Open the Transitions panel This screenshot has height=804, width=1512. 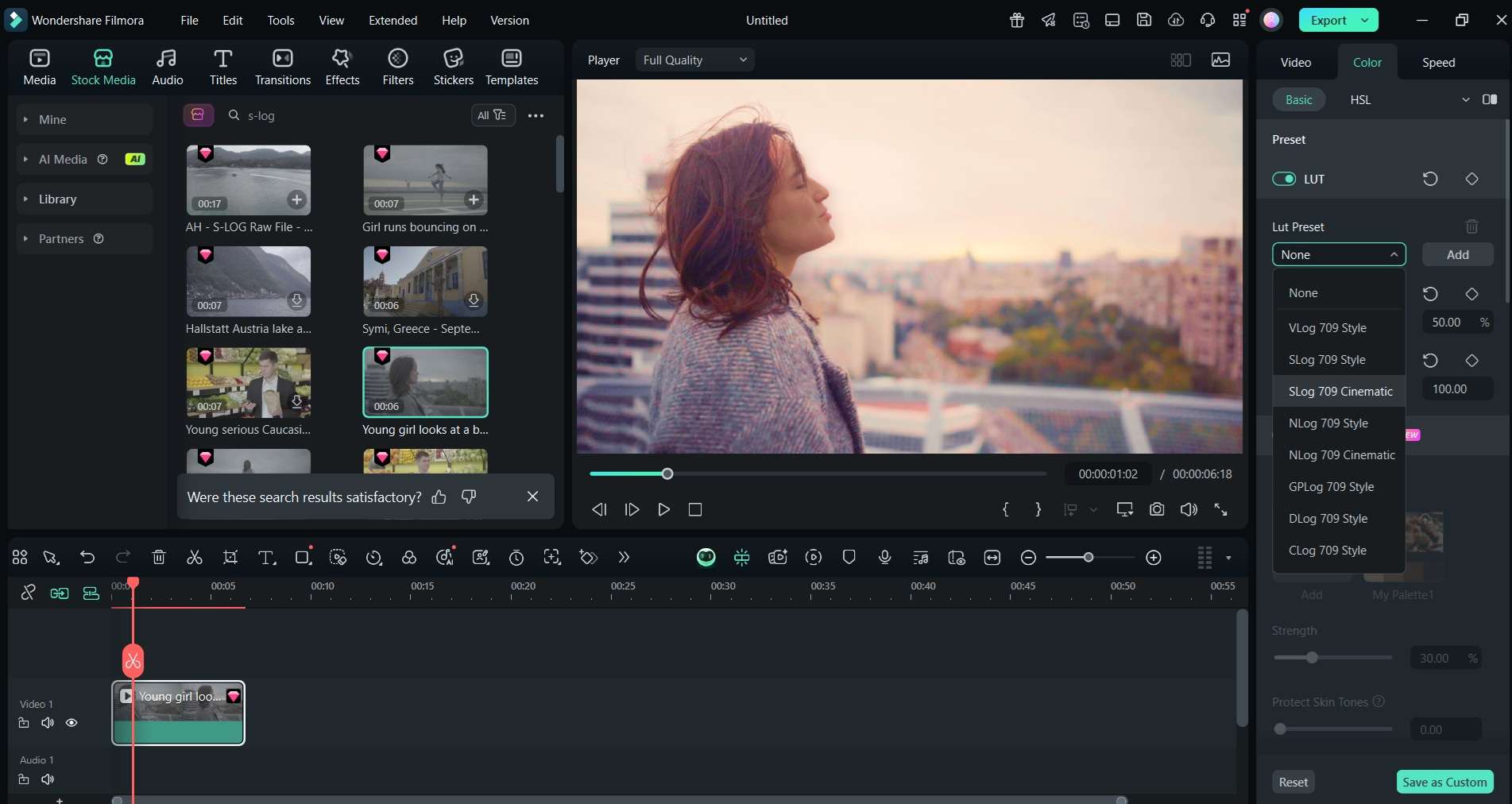tap(282, 67)
